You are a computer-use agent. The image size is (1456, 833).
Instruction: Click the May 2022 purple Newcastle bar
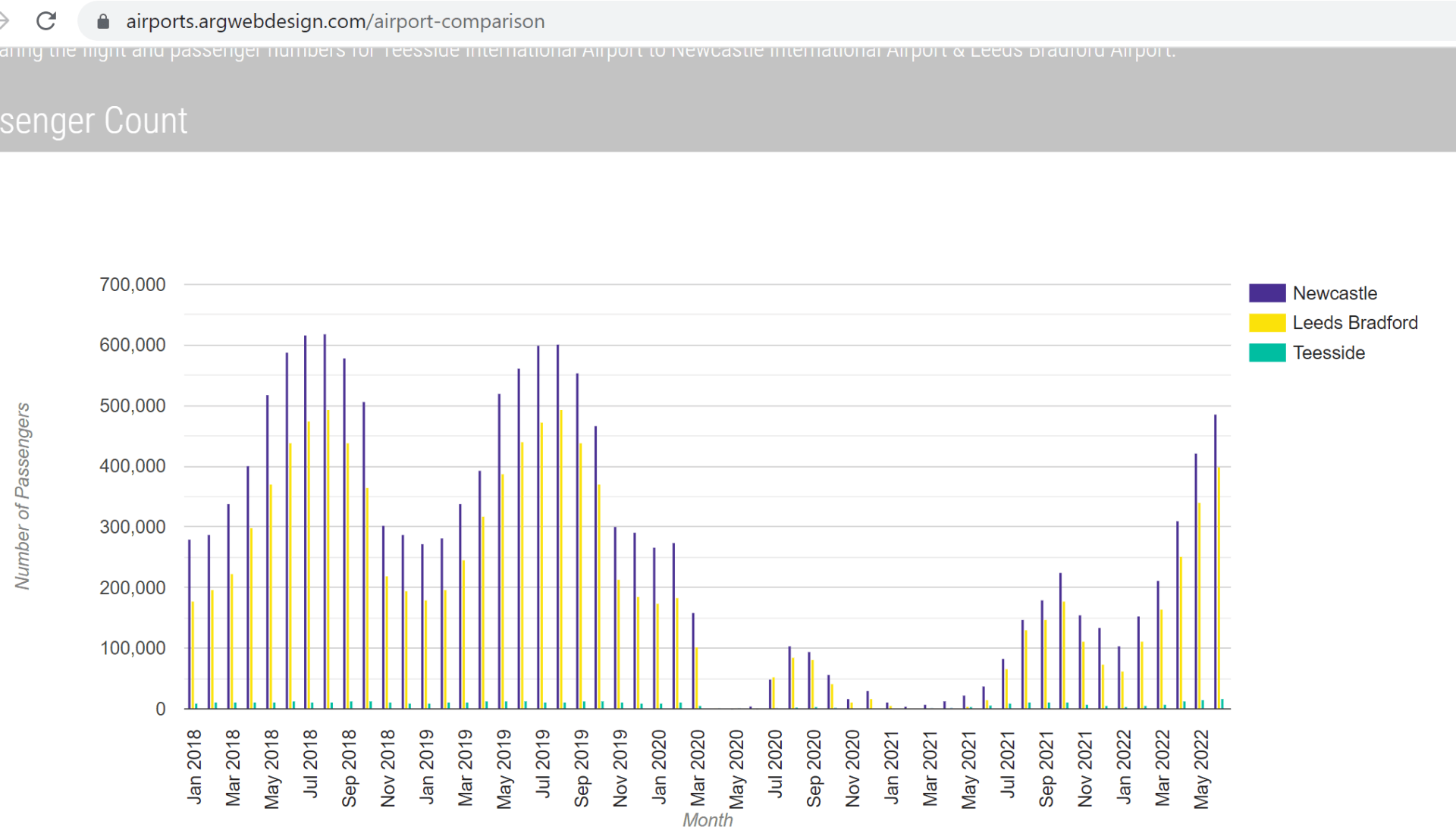1196,584
